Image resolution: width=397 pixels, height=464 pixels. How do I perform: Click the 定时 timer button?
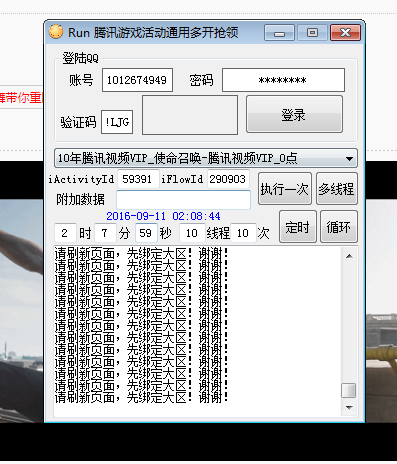(x=298, y=227)
